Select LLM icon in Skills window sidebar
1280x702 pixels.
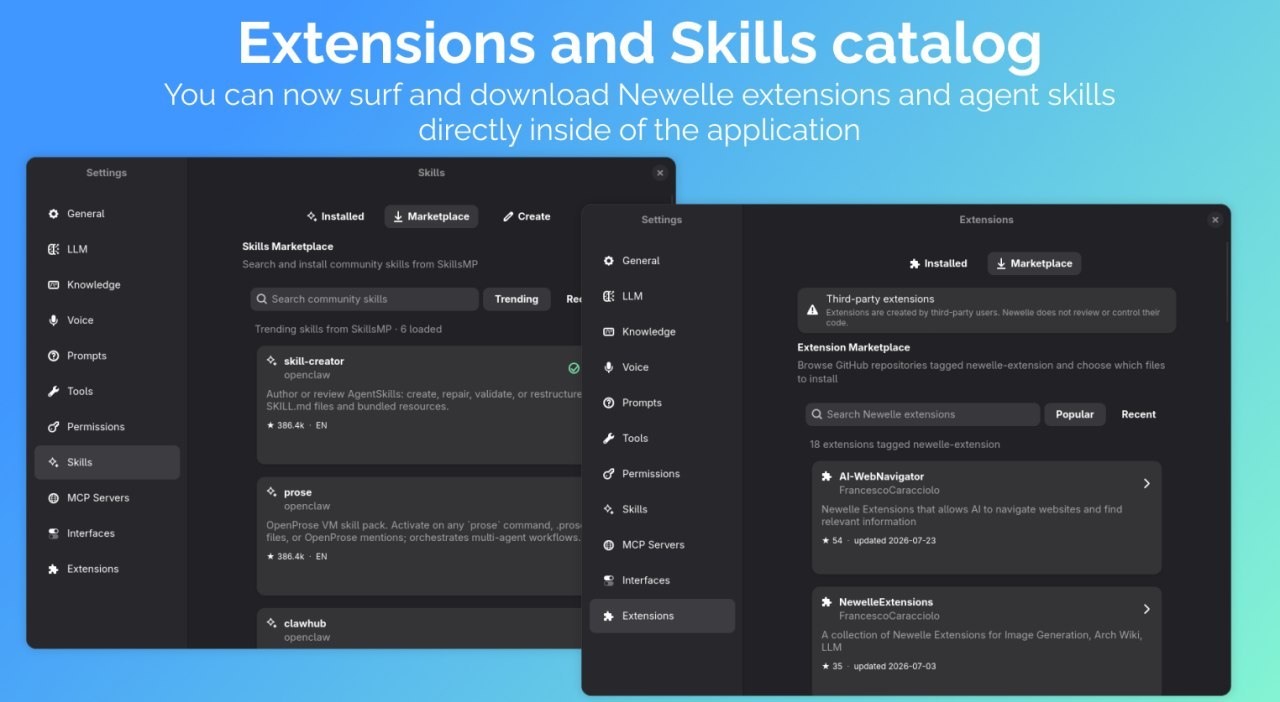pos(54,249)
